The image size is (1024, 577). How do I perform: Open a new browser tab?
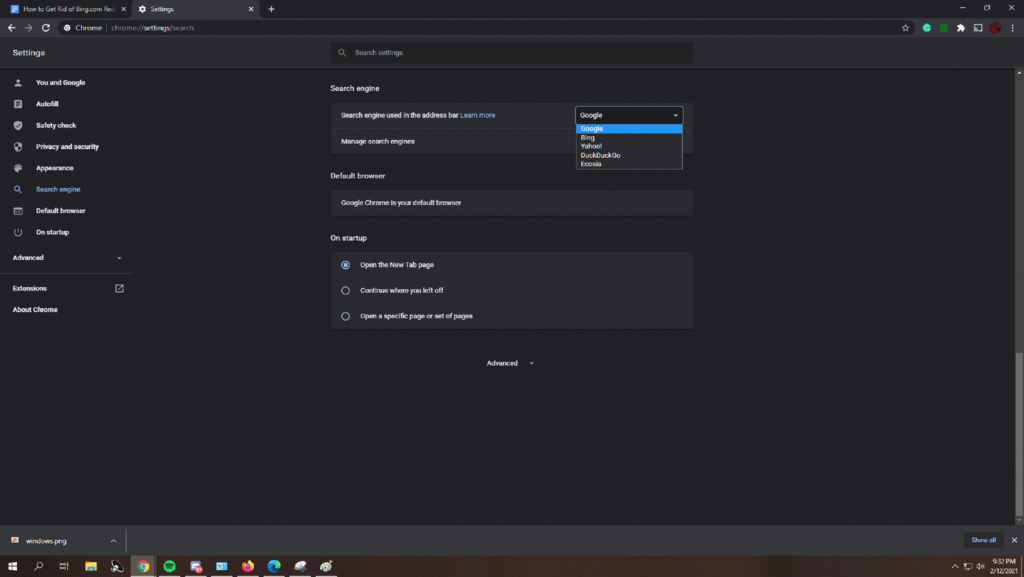pos(271,9)
